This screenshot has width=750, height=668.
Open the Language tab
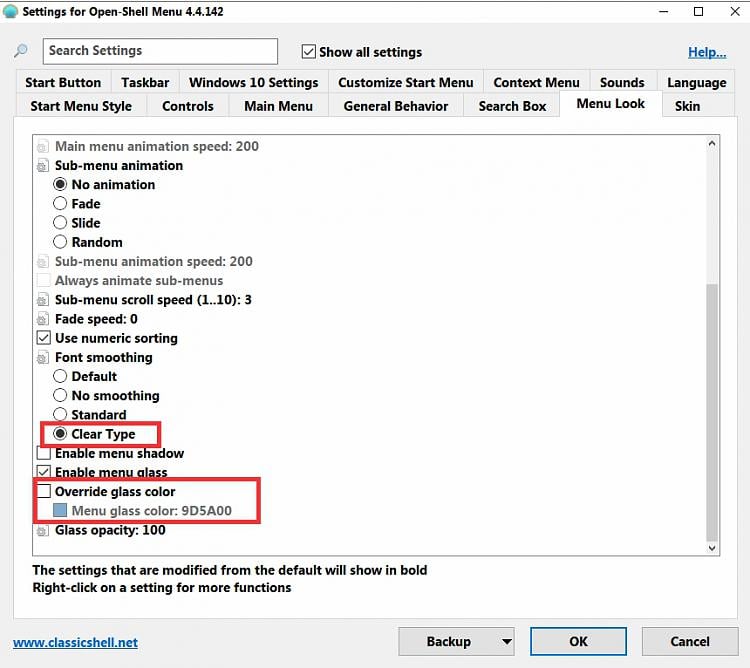pyautogui.click(x=696, y=82)
